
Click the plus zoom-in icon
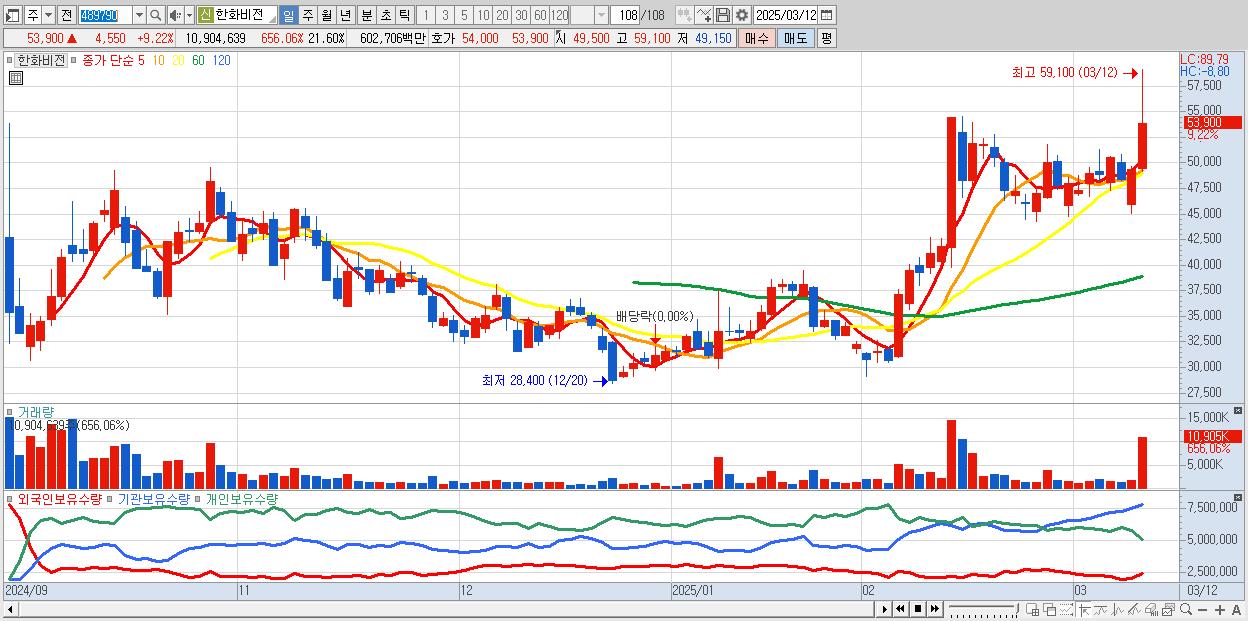click(1219, 609)
